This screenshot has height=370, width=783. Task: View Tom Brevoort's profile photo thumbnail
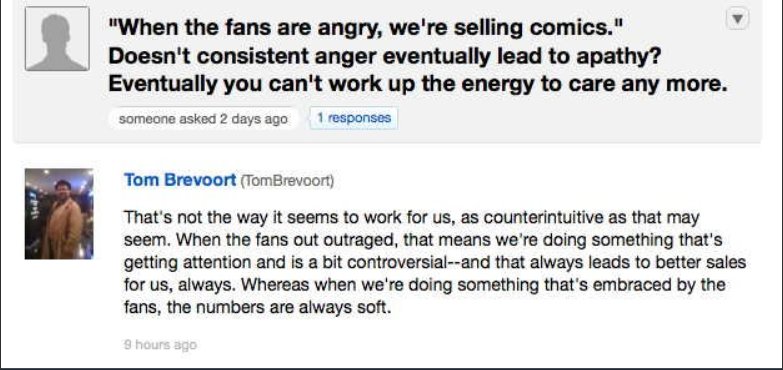(59, 214)
